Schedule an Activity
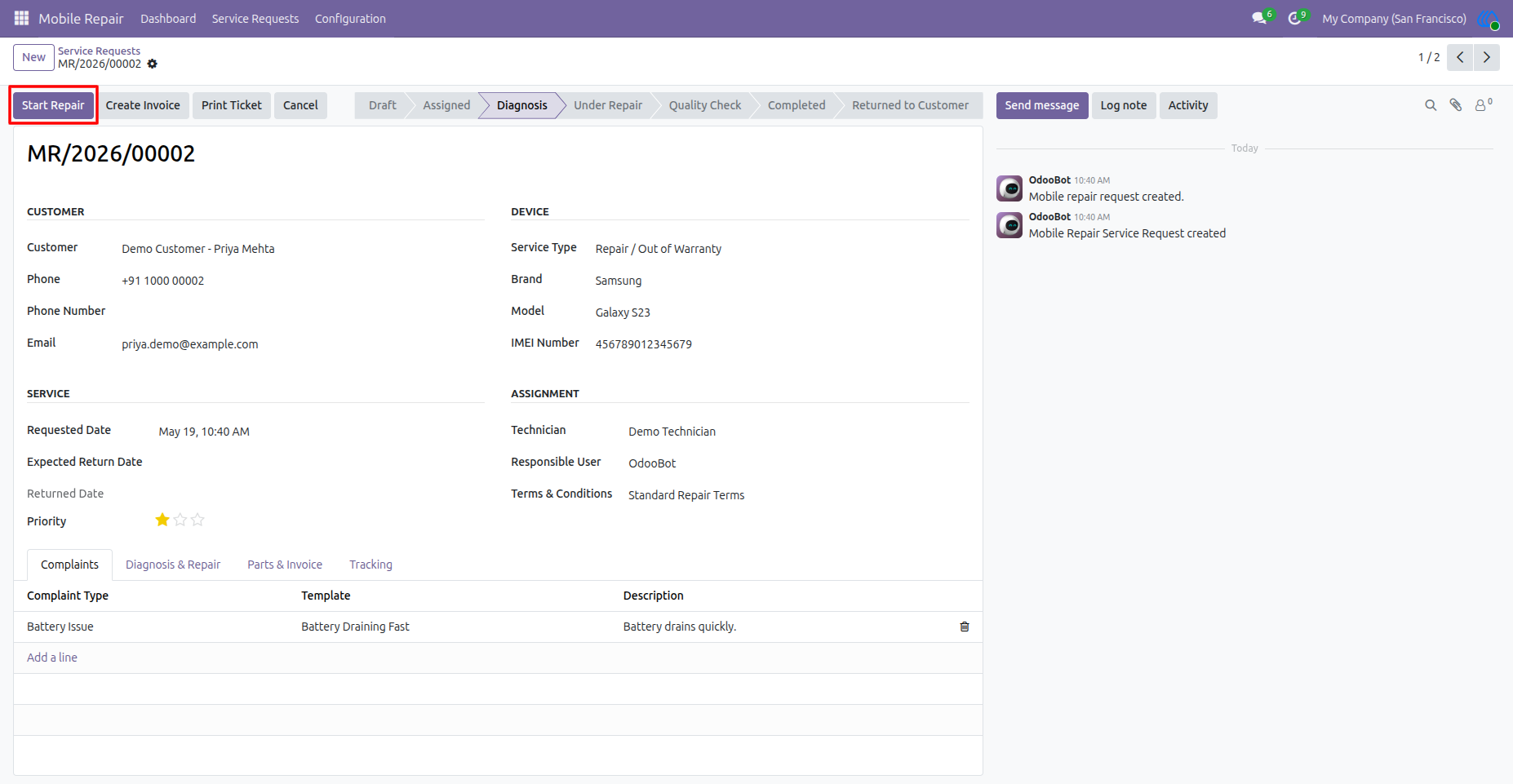This screenshot has width=1513, height=784. [1188, 105]
